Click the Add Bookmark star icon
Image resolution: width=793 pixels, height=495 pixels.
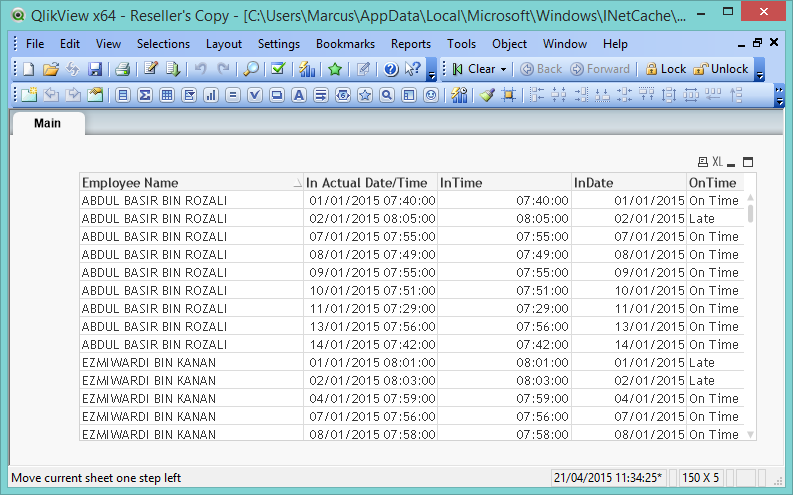click(335, 69)
